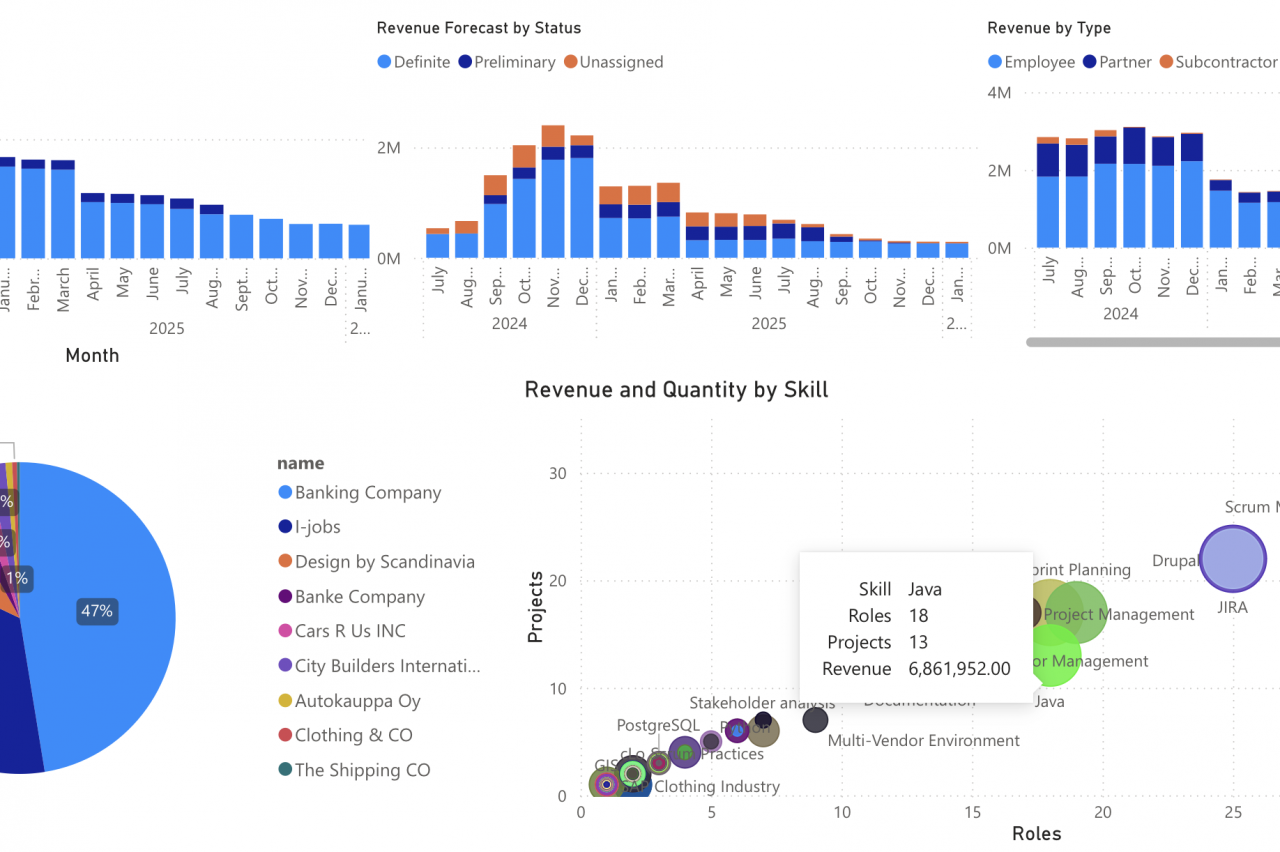The height and width of the screenshot is (852, 1280).
Task: Click Banke Company in the legend
Action: click(359, 597)
